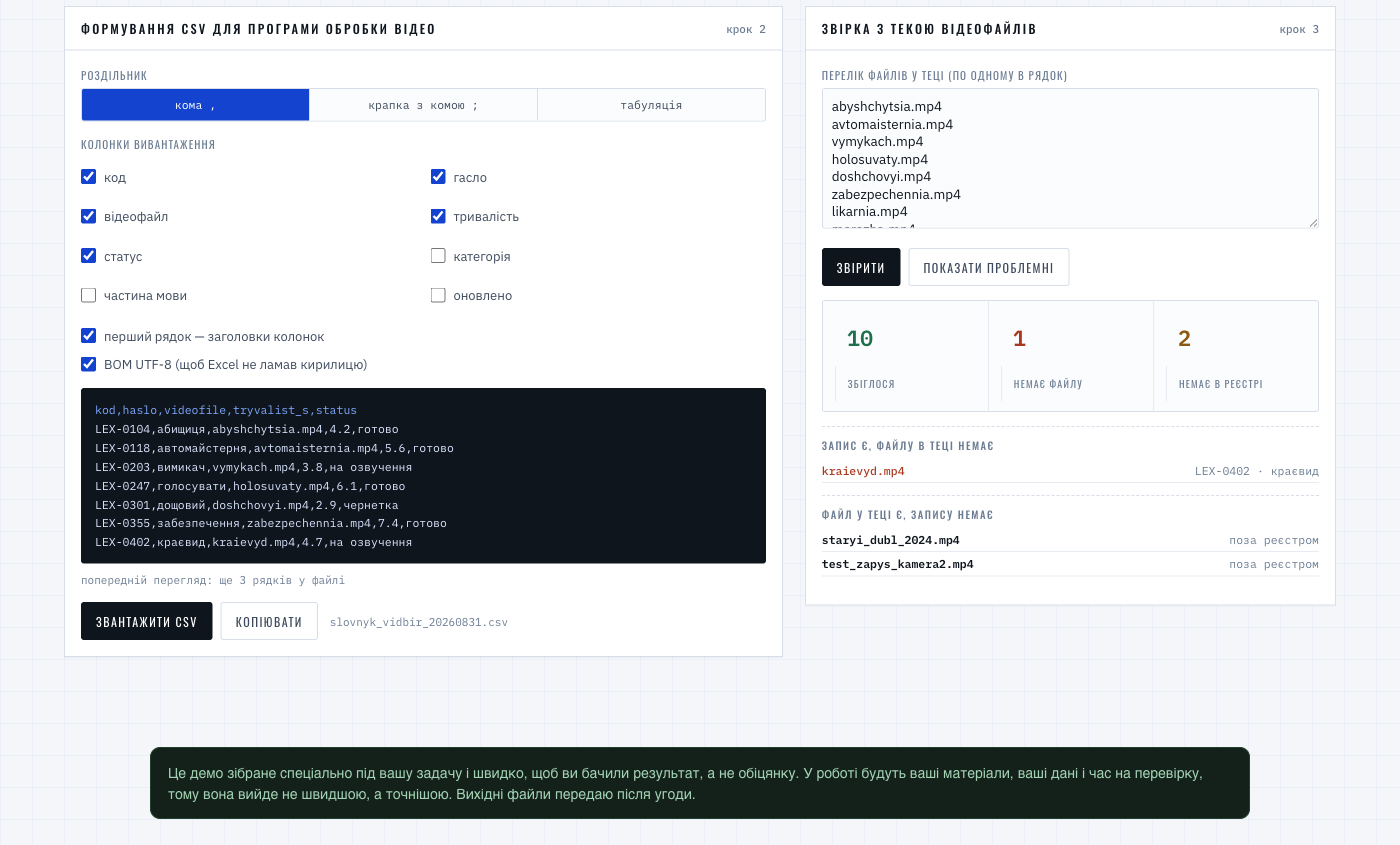Click the demo notice banner at the bottom

tap(700, 783)
